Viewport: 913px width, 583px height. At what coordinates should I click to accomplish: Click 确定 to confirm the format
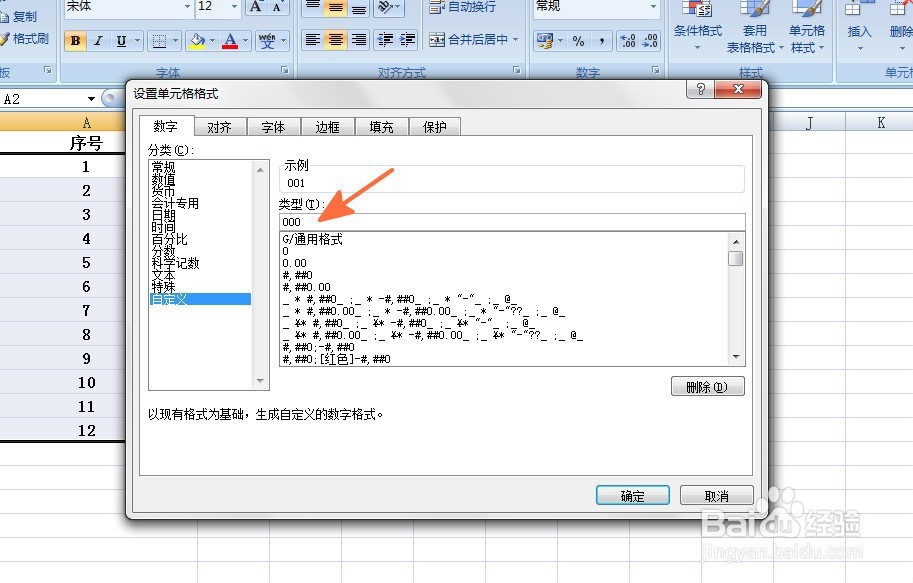pyautogui.click(x=633, y=496)
